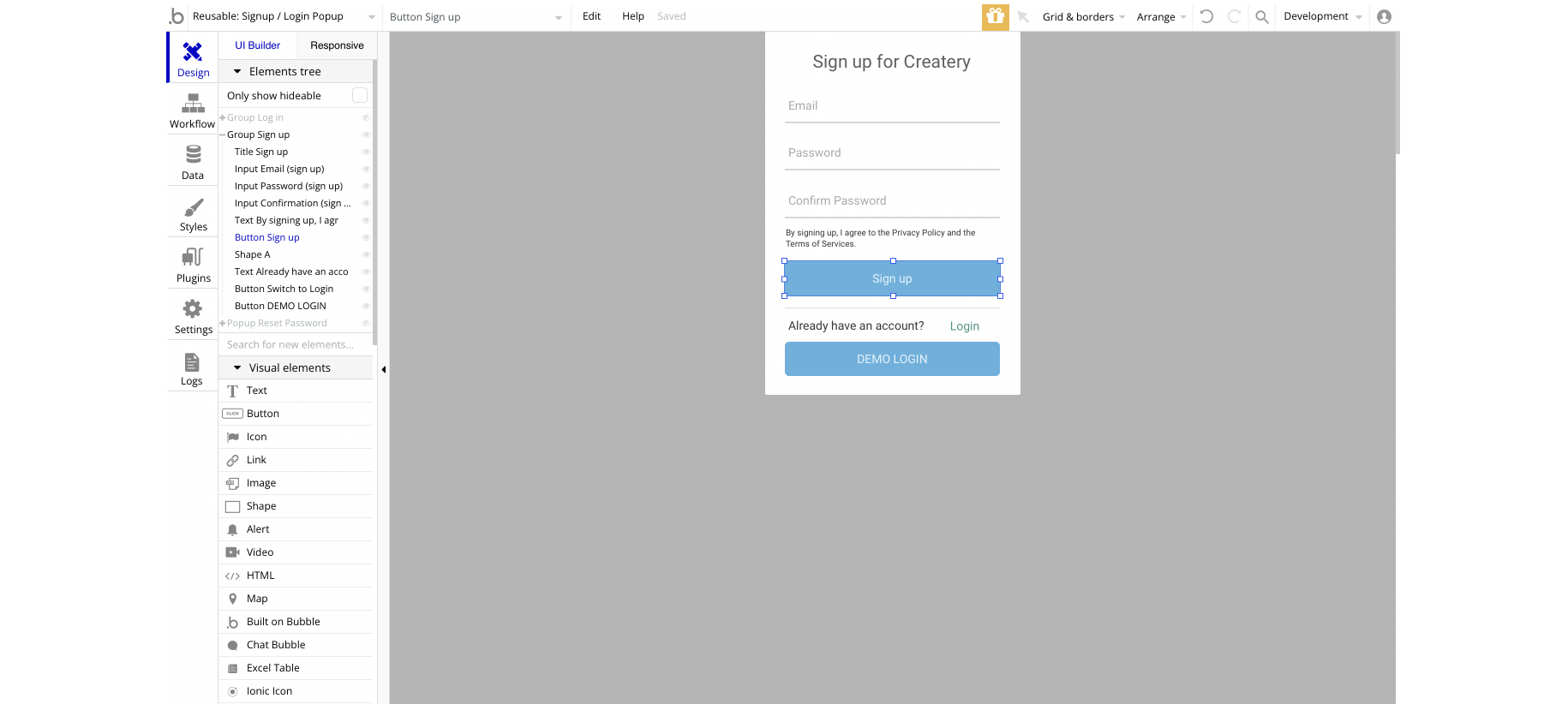The height and width of the screenshot is (716, 1568).
Task: Open the Button Sign up element dropdown
Action: pos(476,16)
